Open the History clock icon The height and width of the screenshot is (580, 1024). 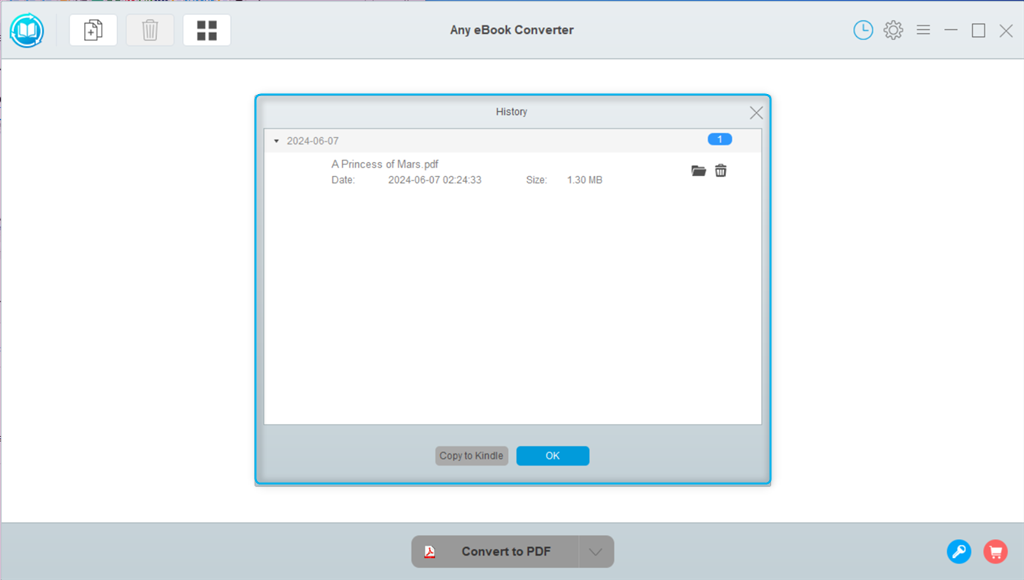[863, 30]
